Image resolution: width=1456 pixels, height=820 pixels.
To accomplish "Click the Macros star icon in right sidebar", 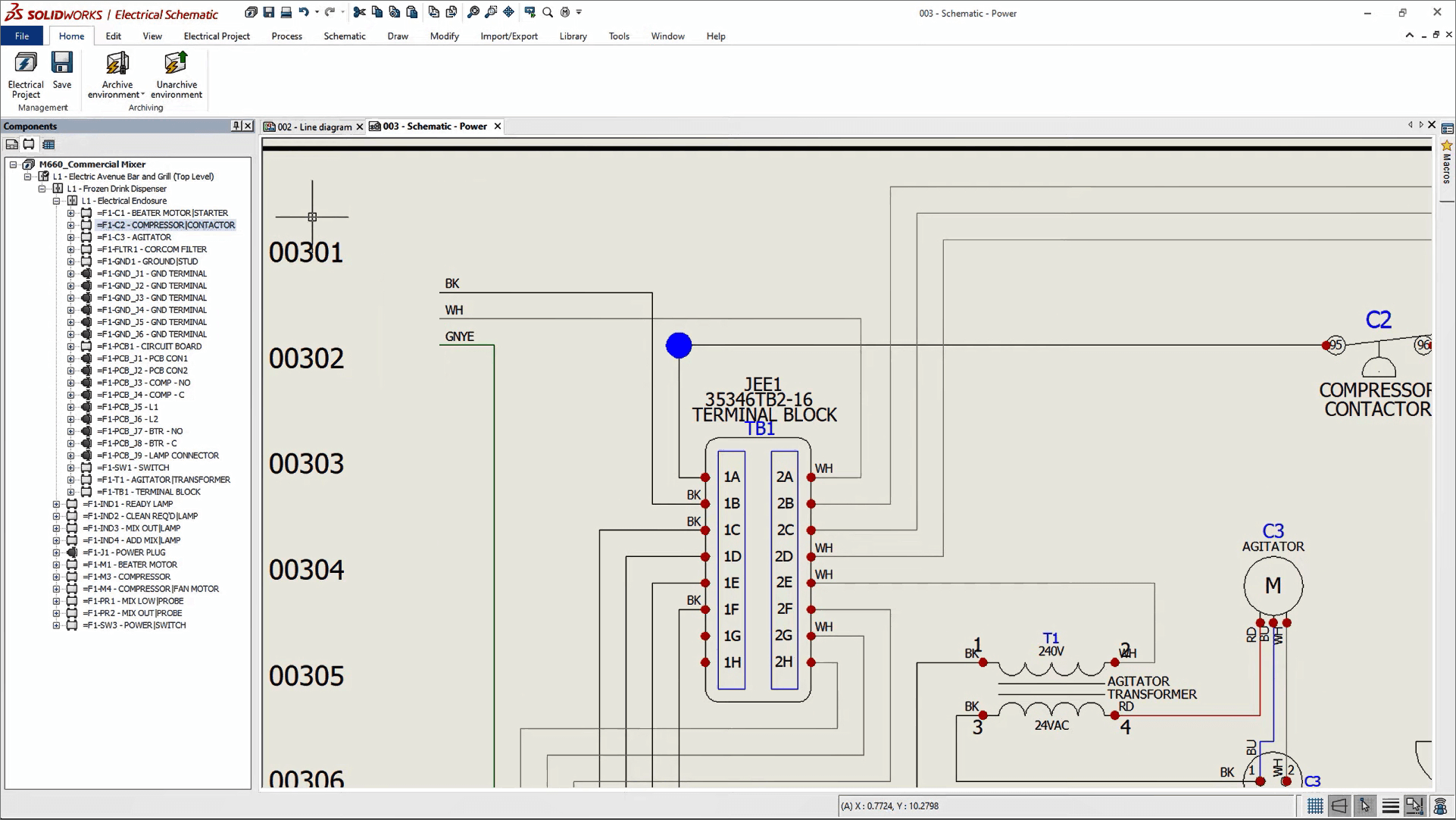I will coord(1447,145).
